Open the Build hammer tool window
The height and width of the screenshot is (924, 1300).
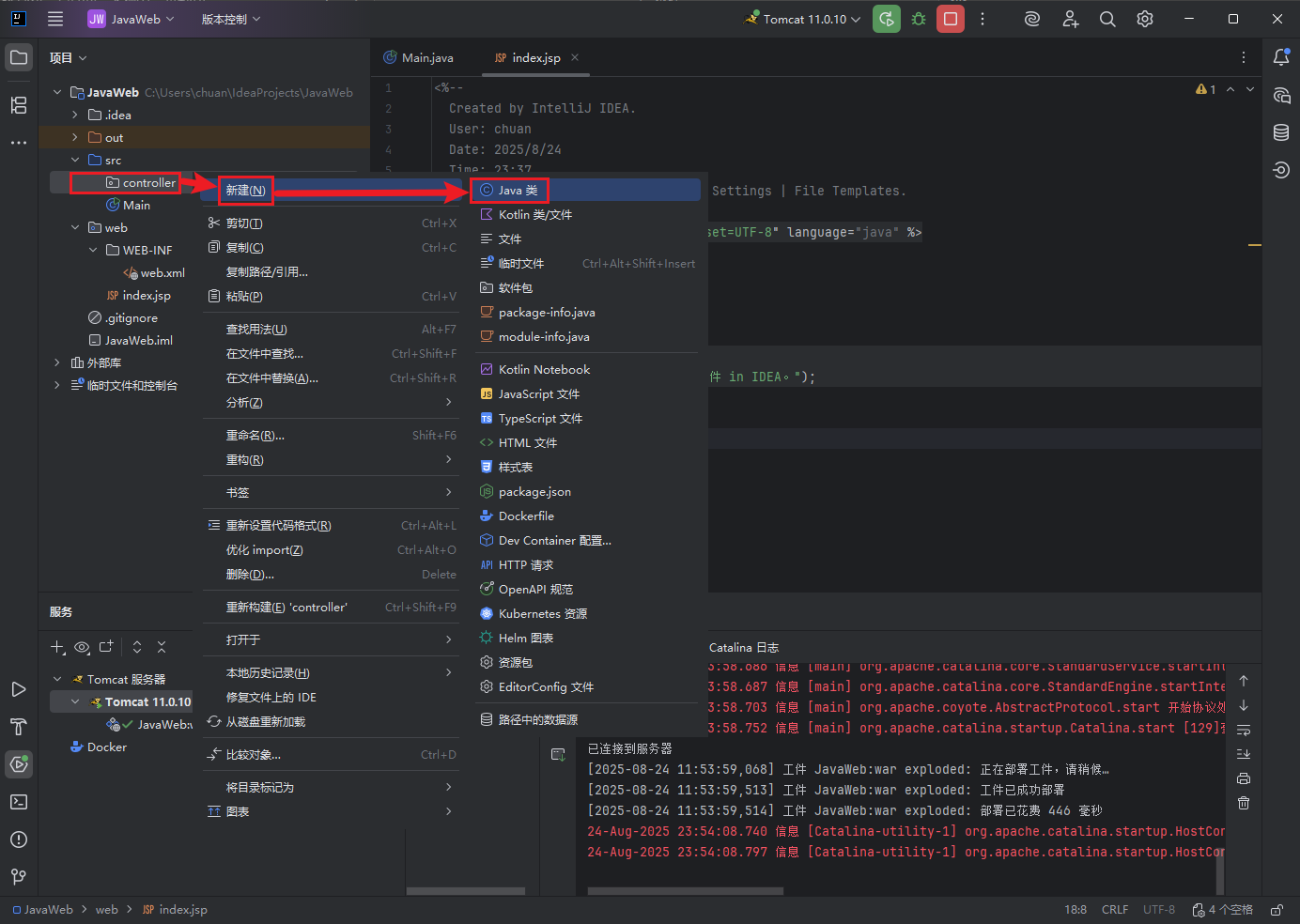pos(19,727)
